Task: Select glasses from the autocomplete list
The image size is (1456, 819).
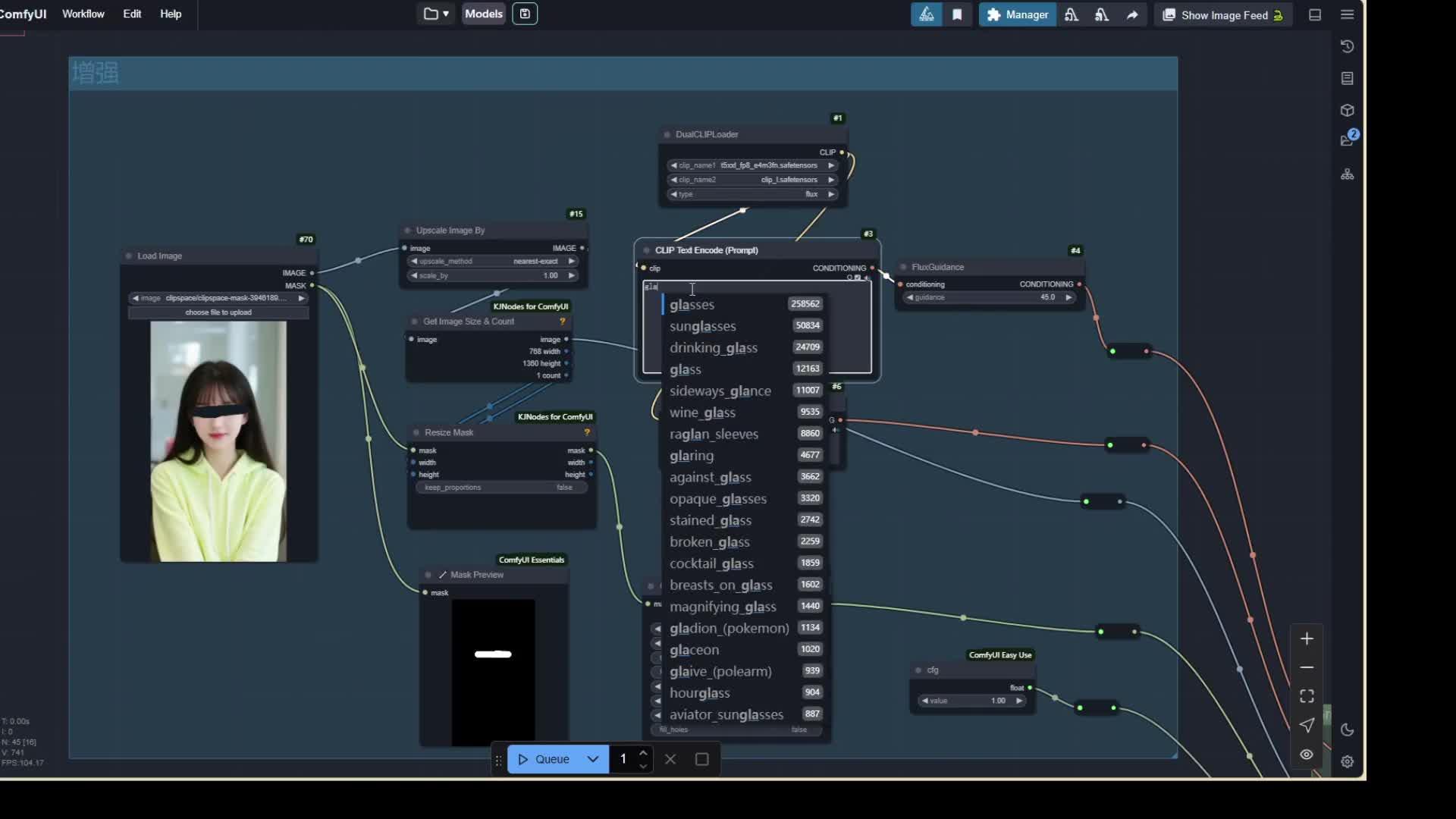Action: pyautogui.click(x=692, y=304)
